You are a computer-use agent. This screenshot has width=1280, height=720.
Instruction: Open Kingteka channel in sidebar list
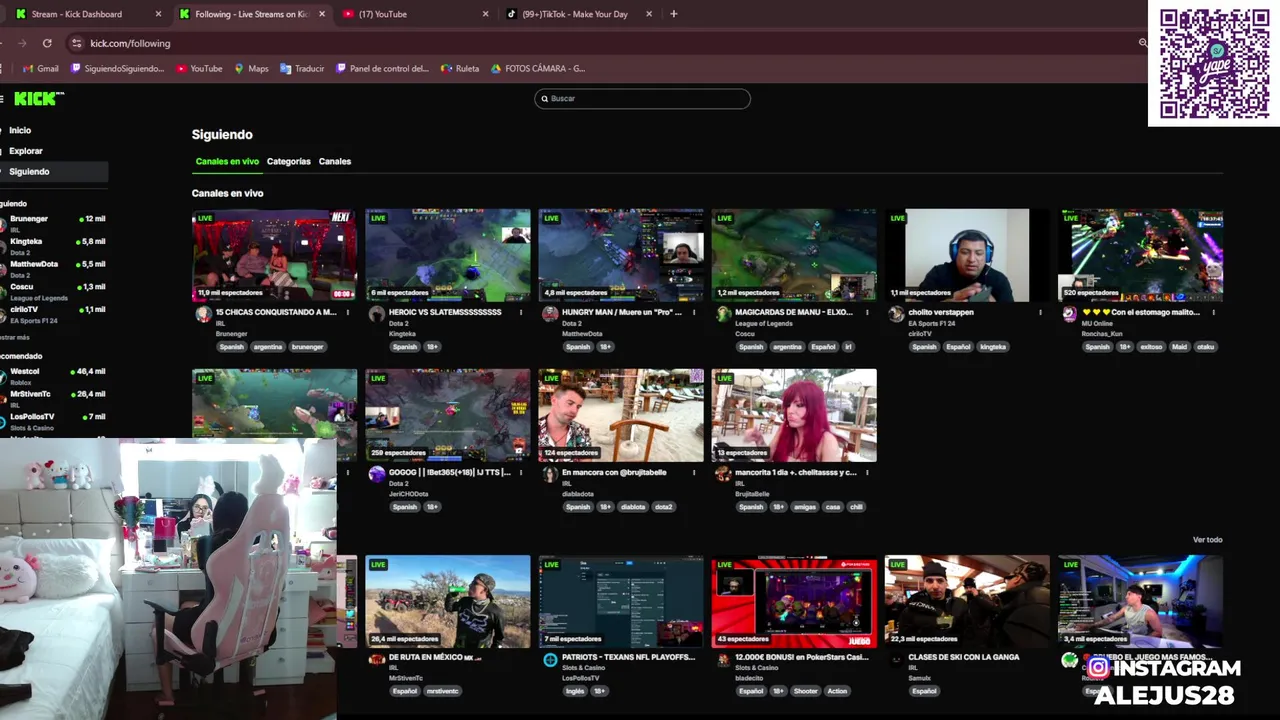[x=54, y=246]
